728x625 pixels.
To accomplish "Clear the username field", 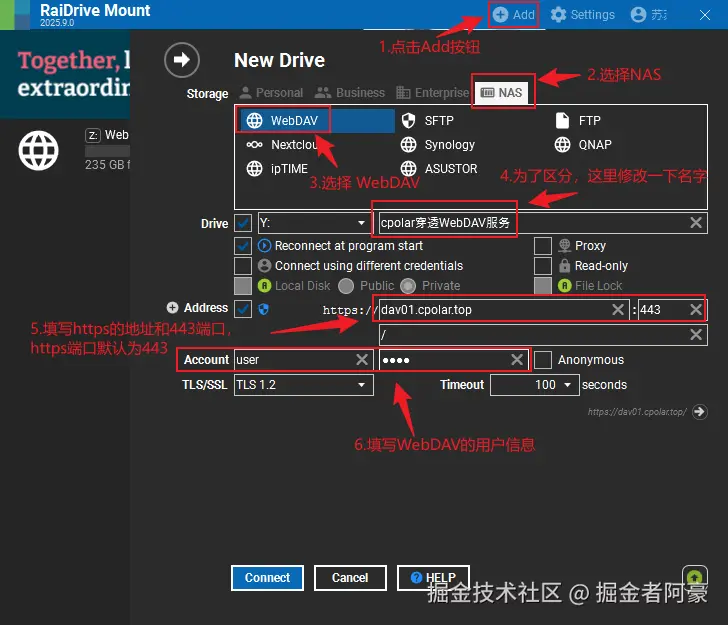I will point(362,359).
